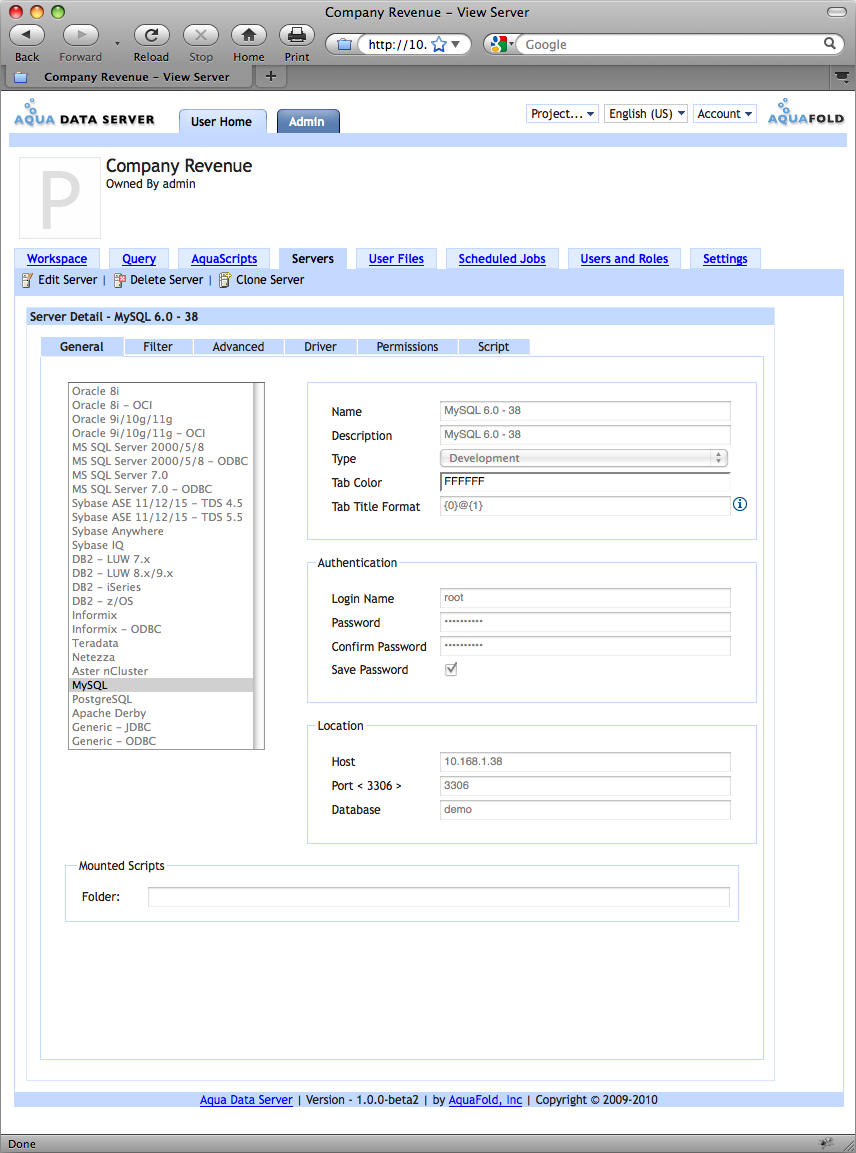Reload the current page
This screenshot has height=1153, width=856.
tap(151, 35)
